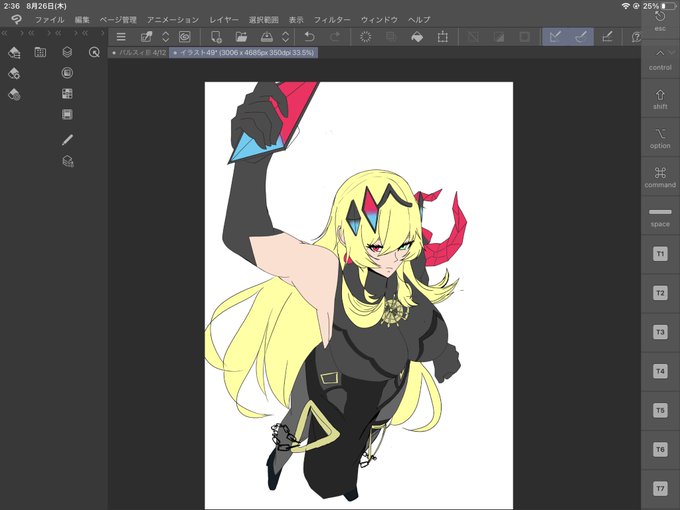Open the 編集 menu
Viewport: 680px width, 510px height.
click(82, 20)
